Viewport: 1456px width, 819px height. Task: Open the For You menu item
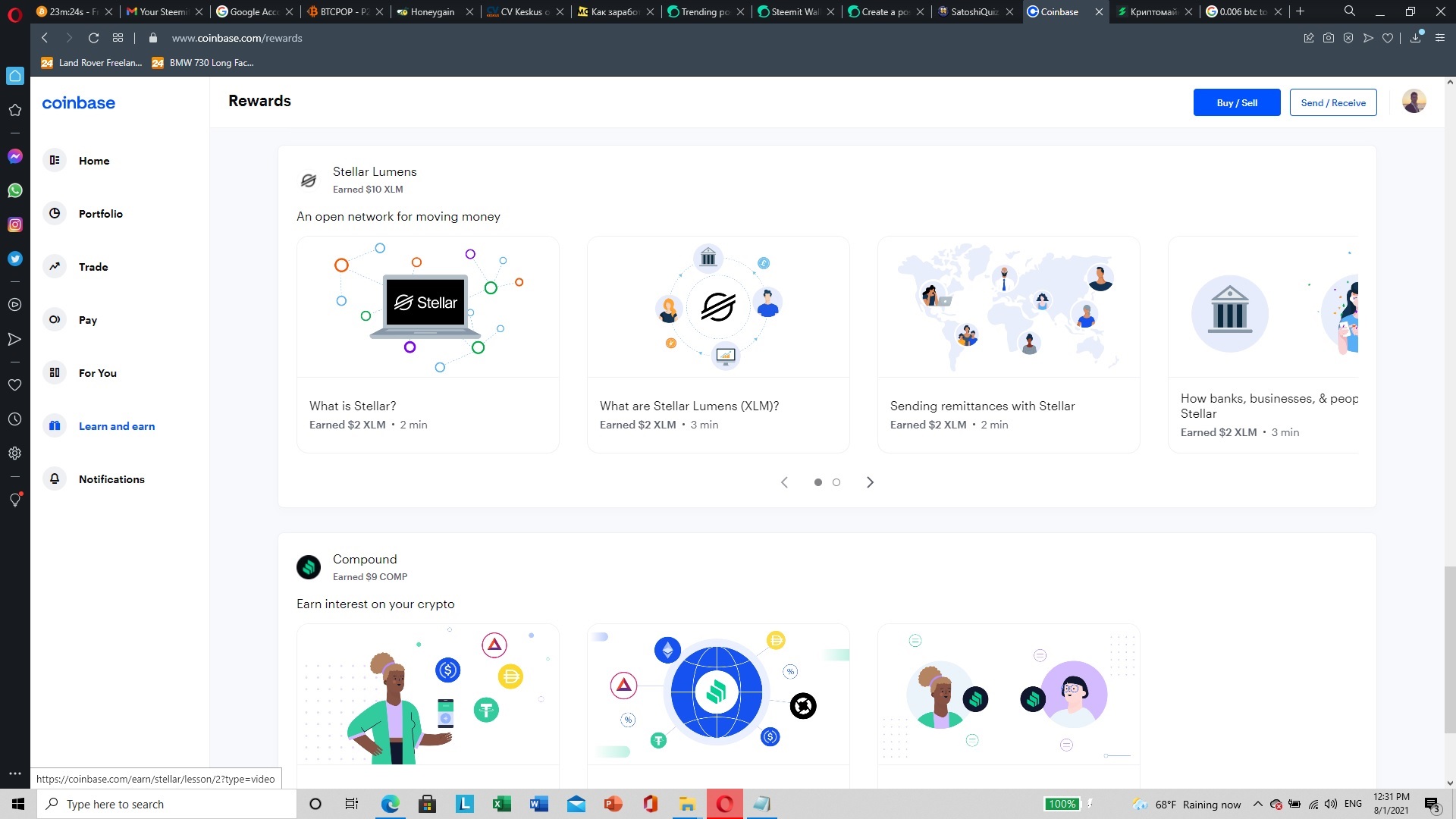tap(98, 373)
